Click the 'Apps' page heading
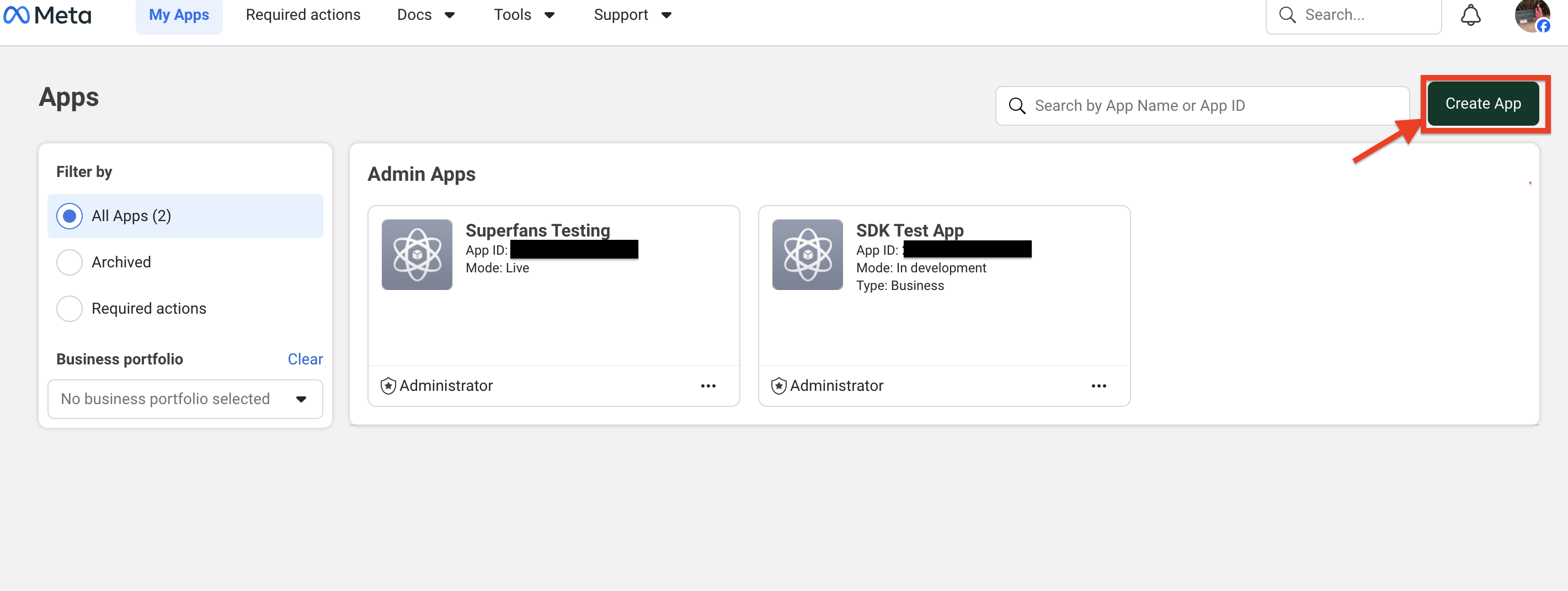The image size is (1568, 591). point(69,98)
